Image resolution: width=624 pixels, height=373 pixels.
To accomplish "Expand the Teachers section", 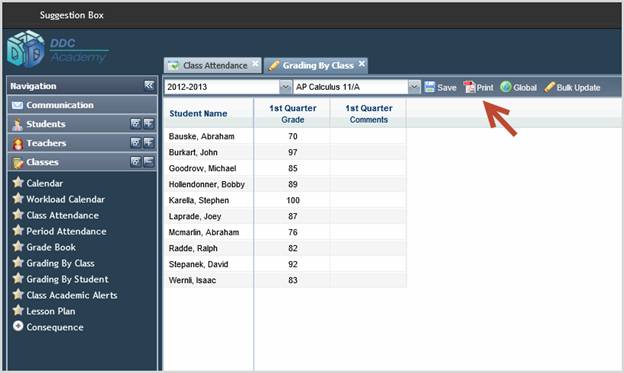I will coord(148,143).
